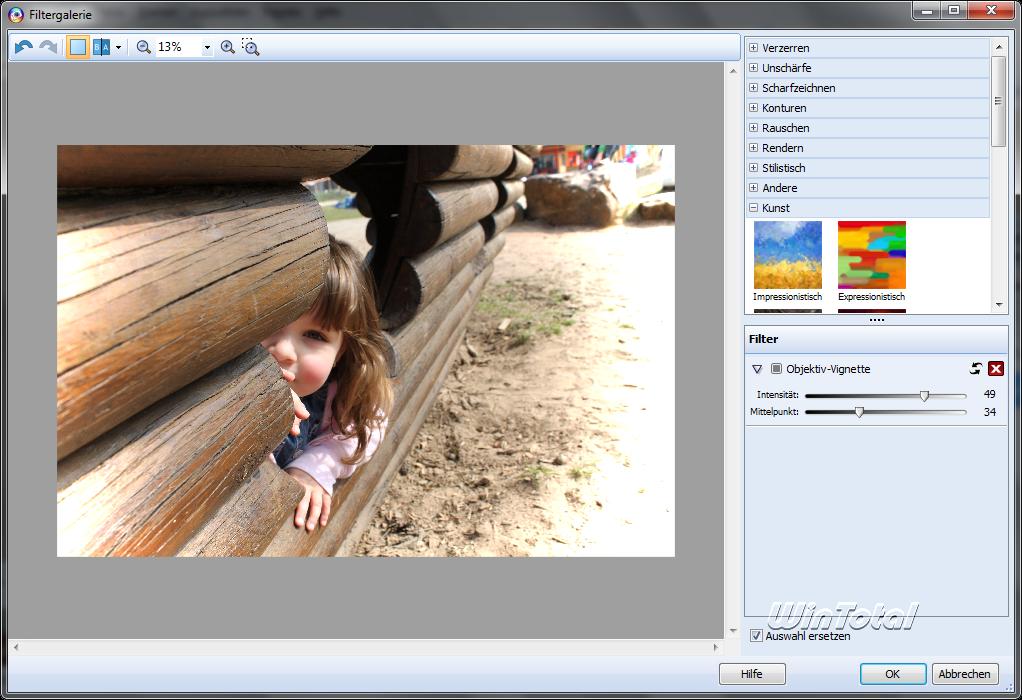1022x700 pixels.
Task: Click the undo arrow icon
Action: 24,47
